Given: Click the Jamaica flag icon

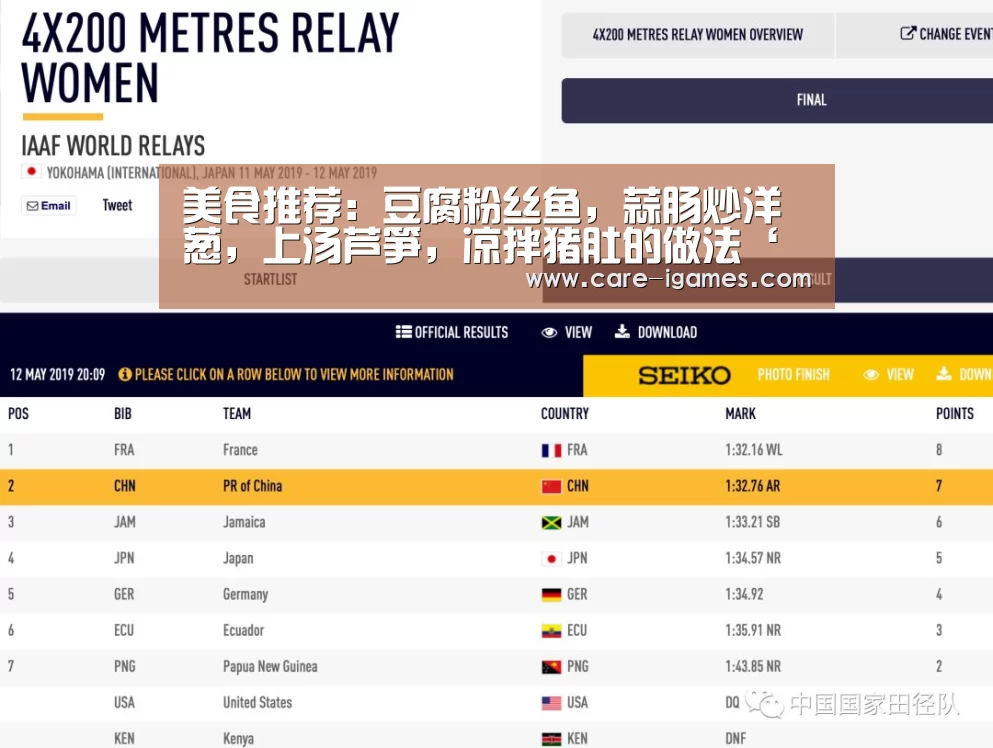Looking at the screenshot, I should pyautogui.click(x=551, y=523).
